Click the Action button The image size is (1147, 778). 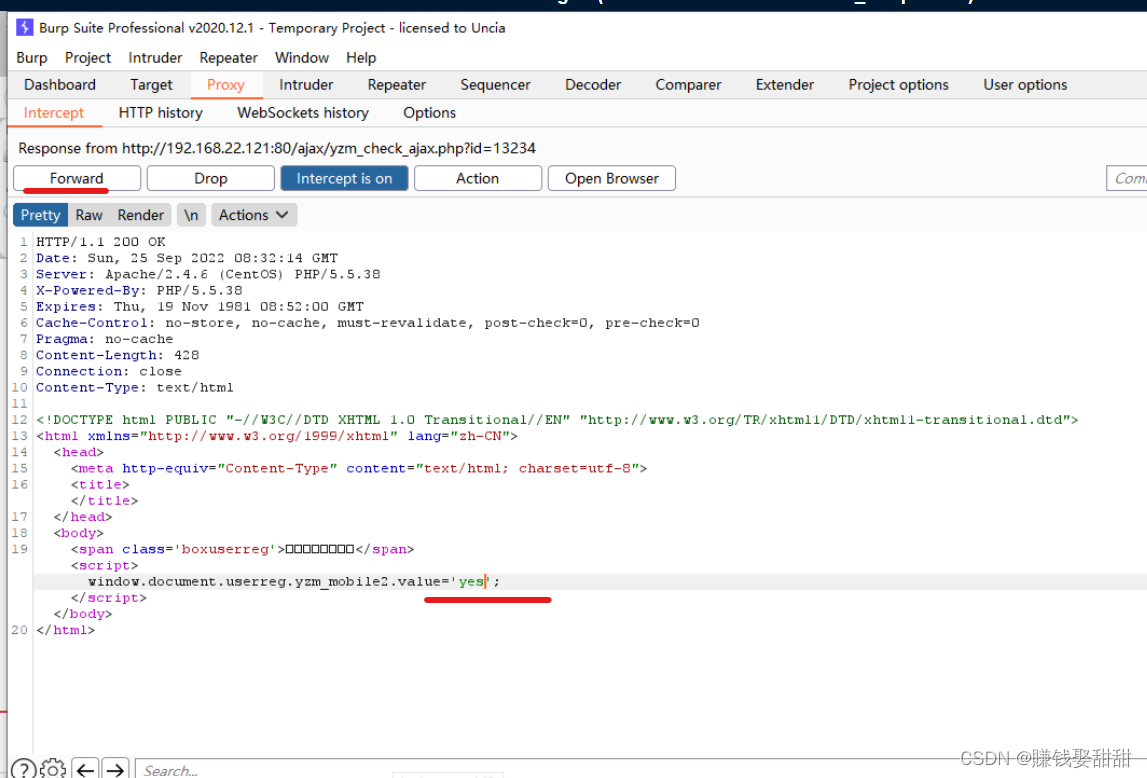pos(478,178)
